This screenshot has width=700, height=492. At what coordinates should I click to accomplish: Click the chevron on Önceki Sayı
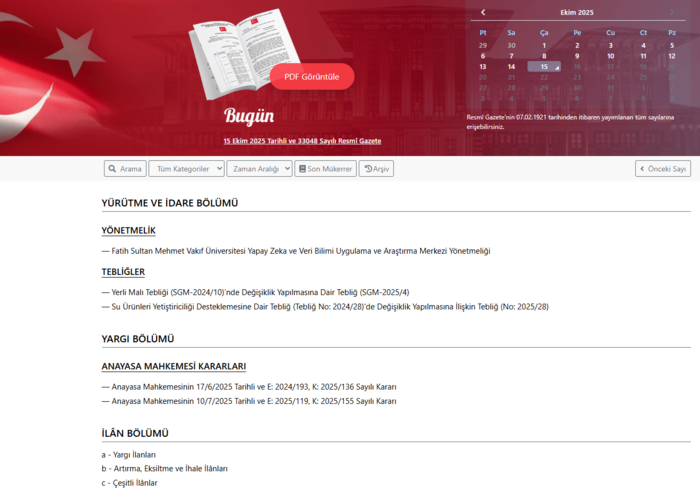pos(642,169)
